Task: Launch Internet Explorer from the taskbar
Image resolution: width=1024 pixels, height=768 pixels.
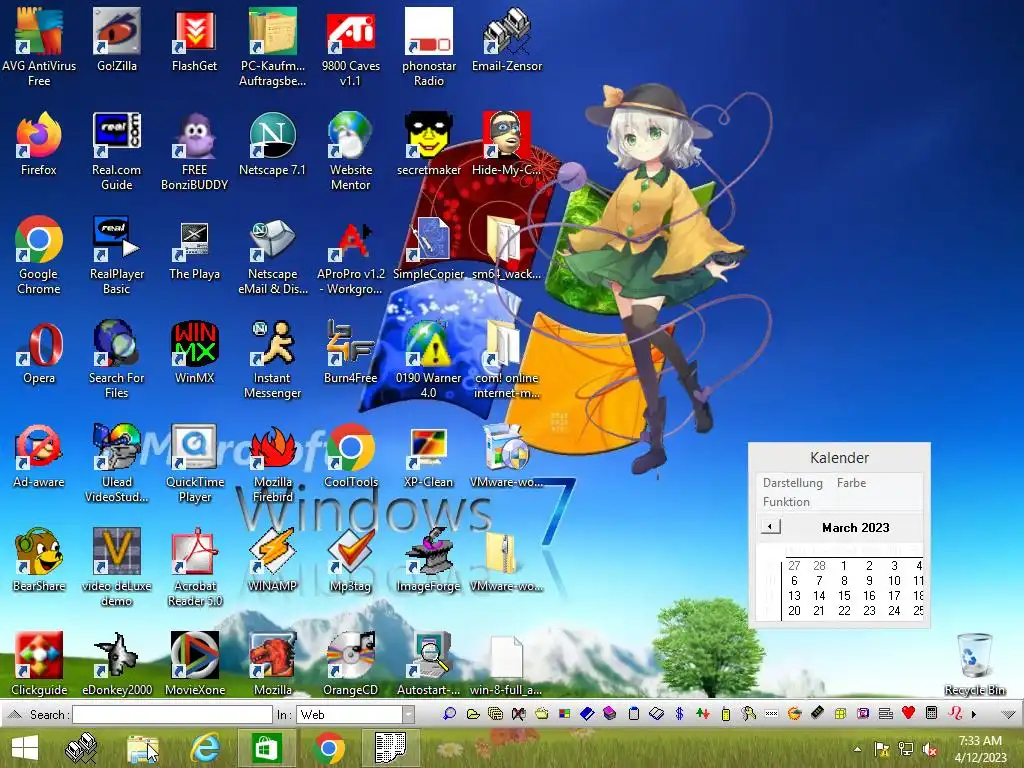Action: tap(204, 748)
